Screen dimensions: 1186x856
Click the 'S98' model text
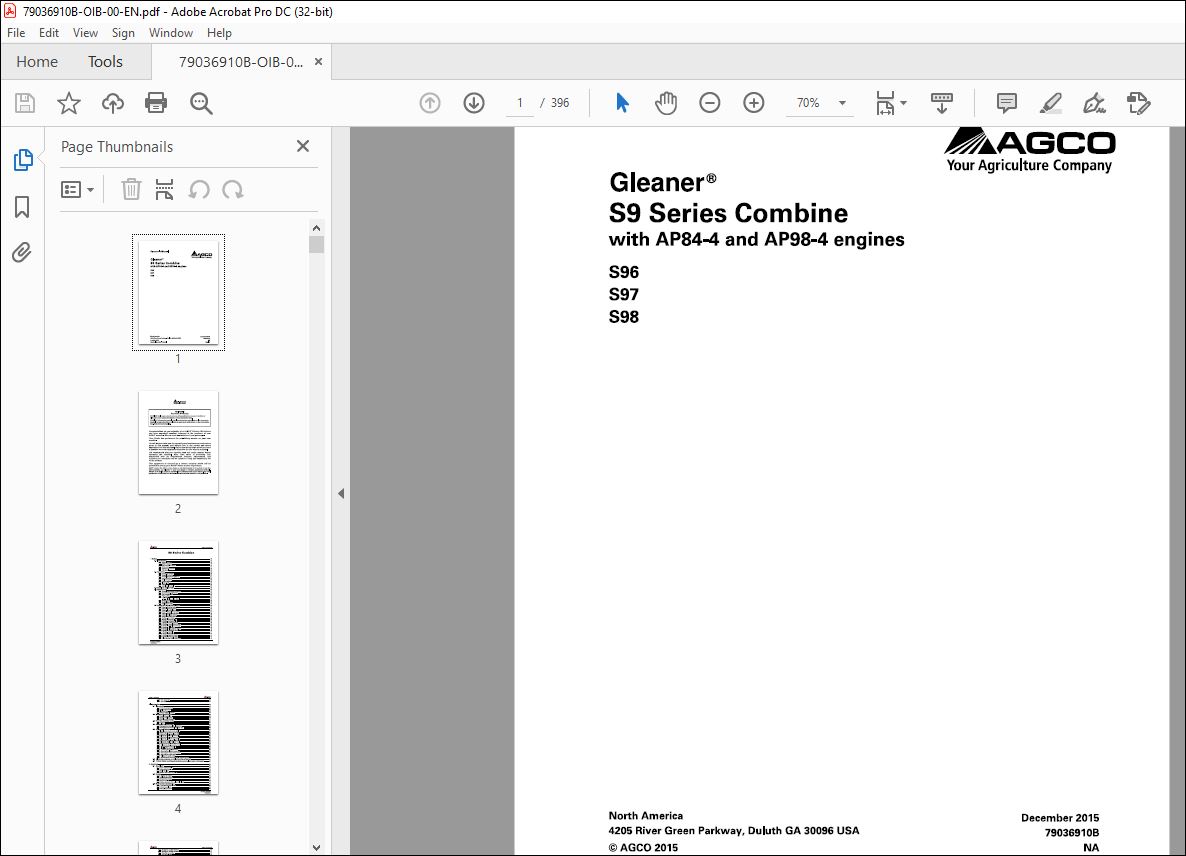point(624,317)
